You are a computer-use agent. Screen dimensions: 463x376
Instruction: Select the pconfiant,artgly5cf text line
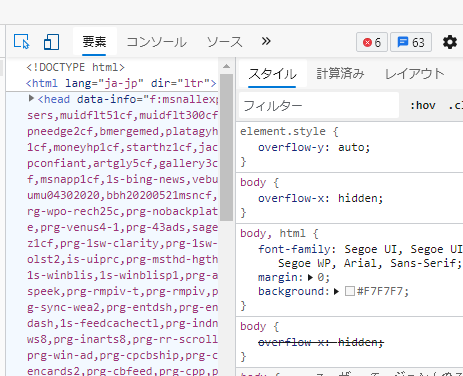point(122,163)
